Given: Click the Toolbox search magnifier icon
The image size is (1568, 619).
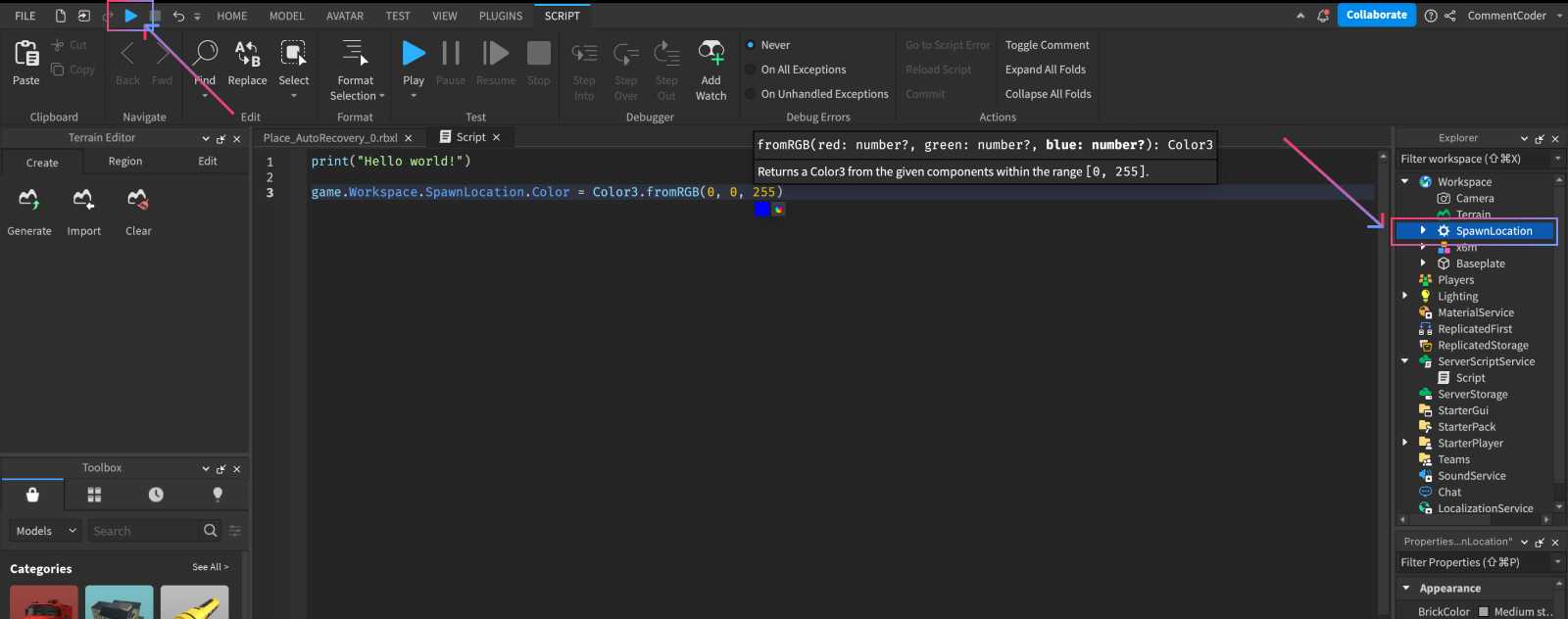Looking at the screenshot, I should [210, 530].
